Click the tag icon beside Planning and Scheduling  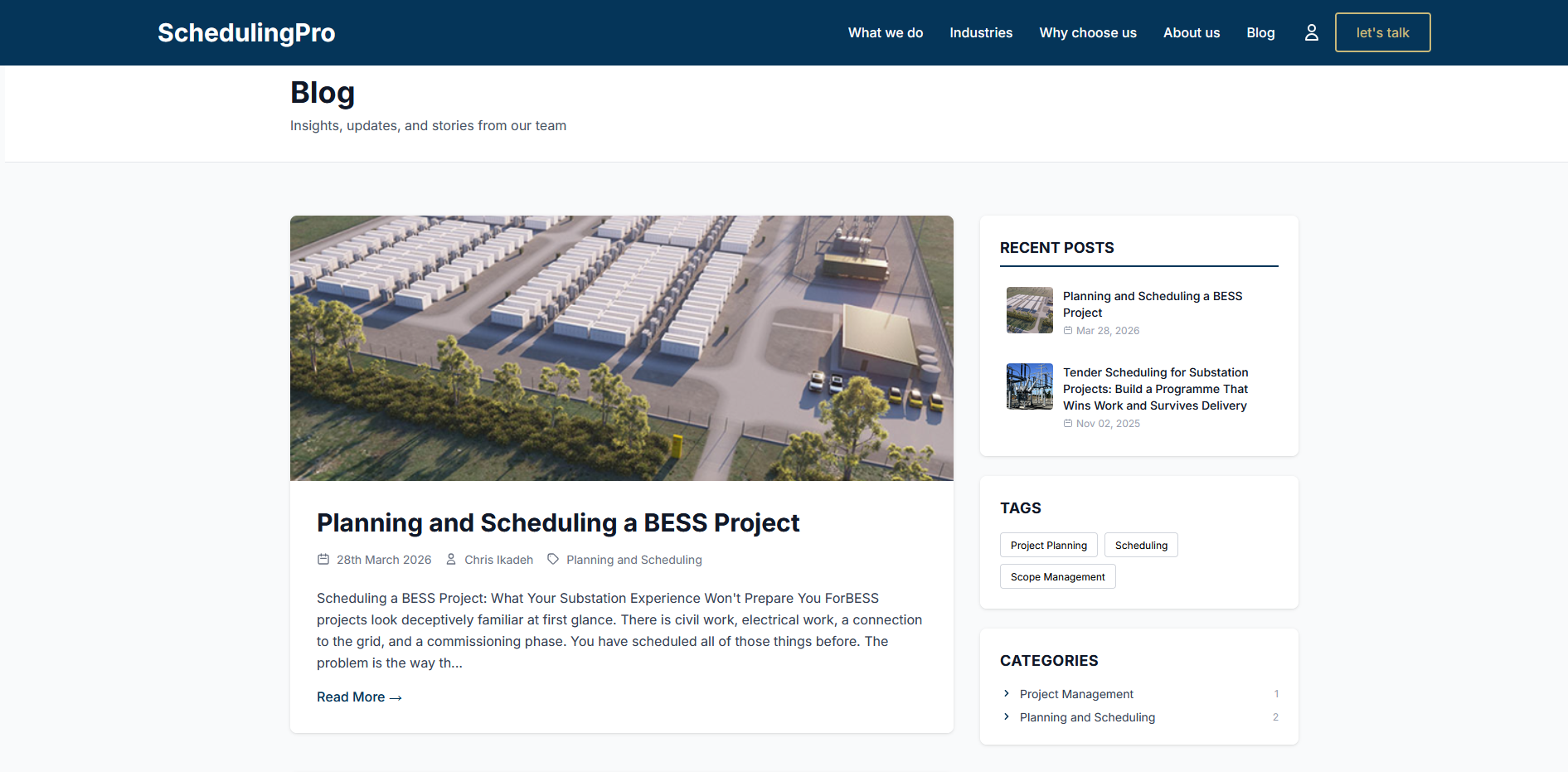(x=553, y=560)
